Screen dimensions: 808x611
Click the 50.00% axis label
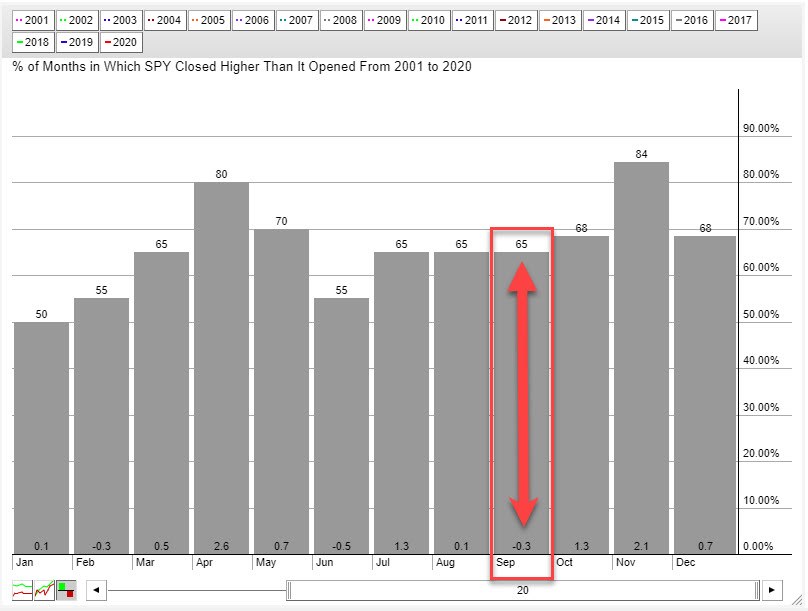point(761,314)
